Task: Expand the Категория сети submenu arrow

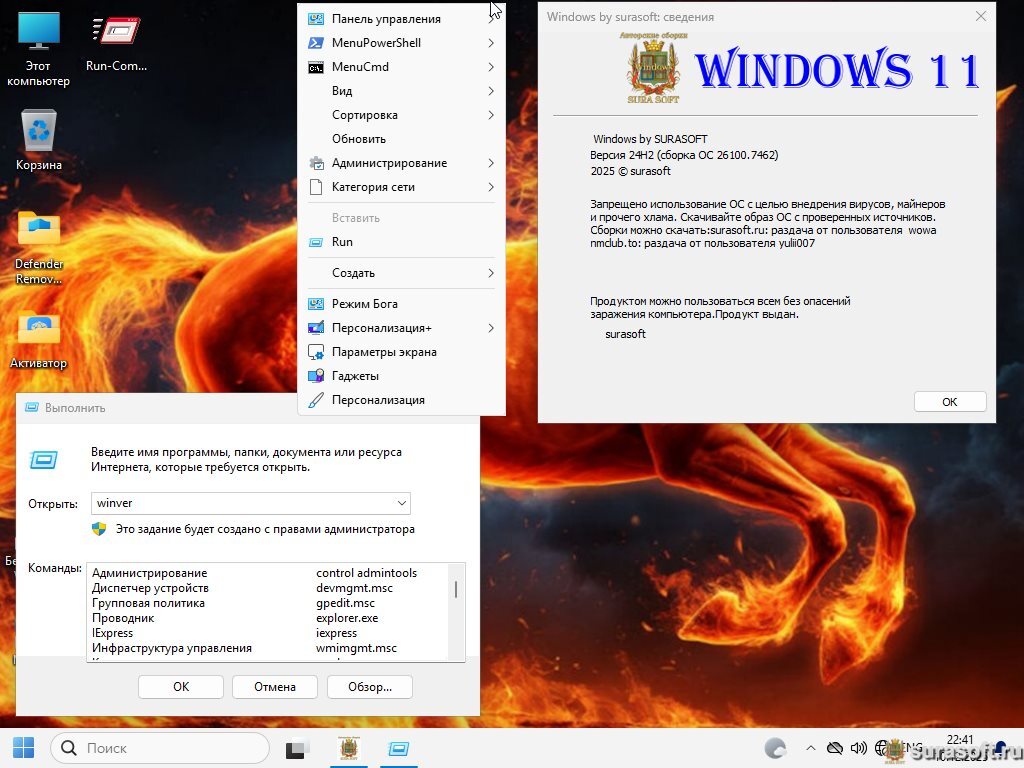Action: coord(490,187)
